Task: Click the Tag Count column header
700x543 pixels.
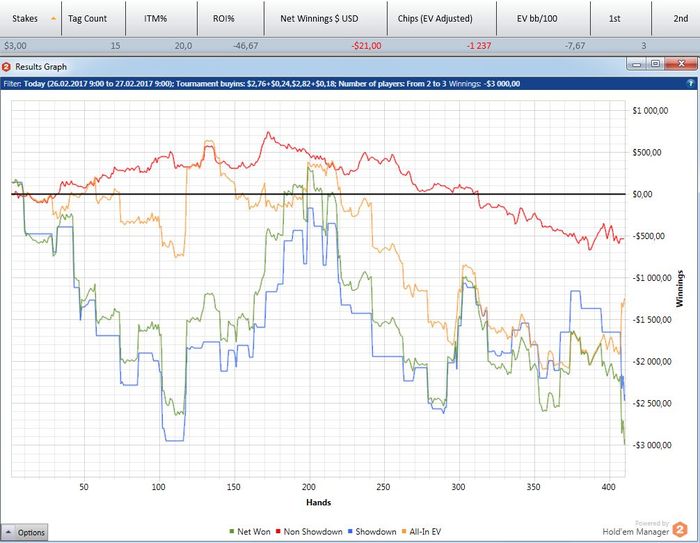Action: [93, 18]
